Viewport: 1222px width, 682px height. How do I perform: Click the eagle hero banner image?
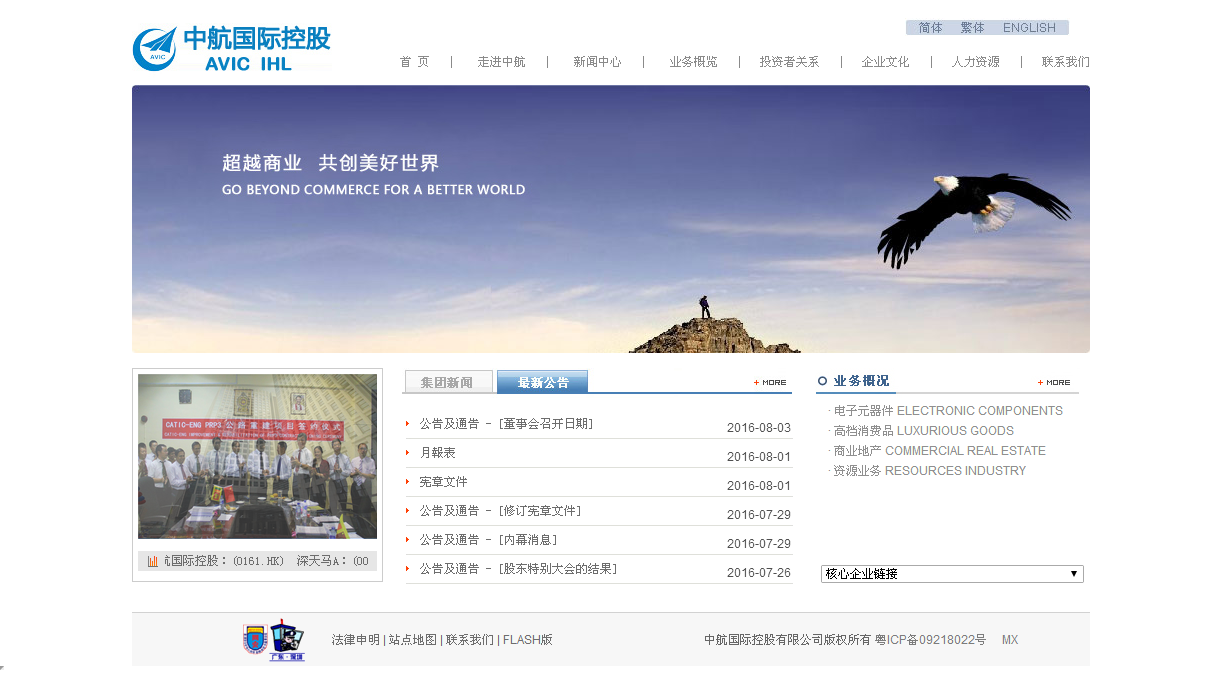pyautogui.click(x=611, y=219)
